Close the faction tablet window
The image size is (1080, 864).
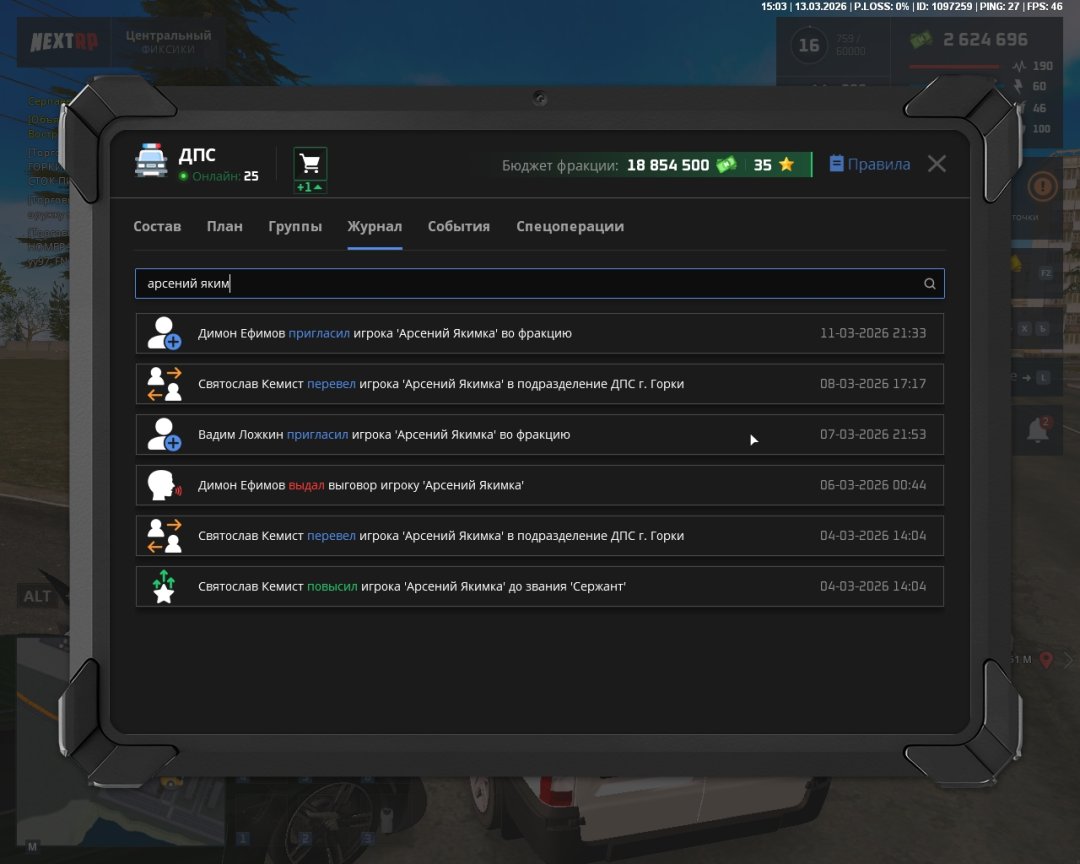[936, 164]
